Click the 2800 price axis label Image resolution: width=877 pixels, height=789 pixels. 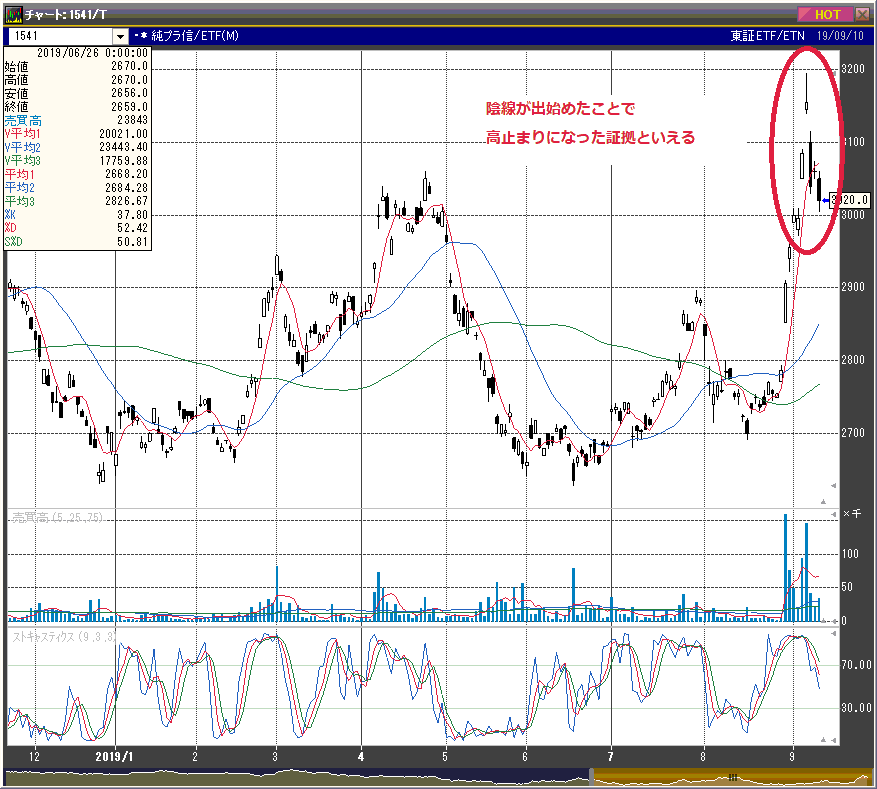point(854,360)
